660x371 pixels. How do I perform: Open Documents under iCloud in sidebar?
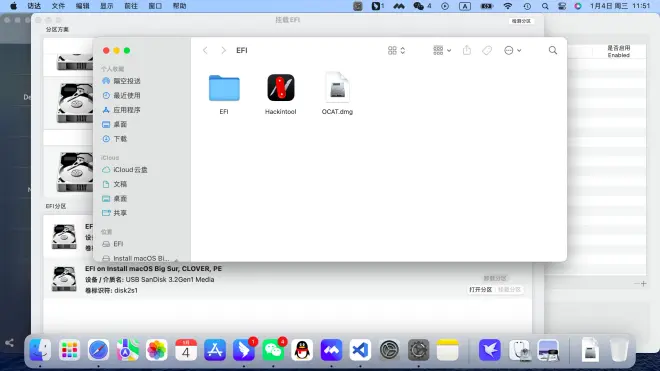114,184
